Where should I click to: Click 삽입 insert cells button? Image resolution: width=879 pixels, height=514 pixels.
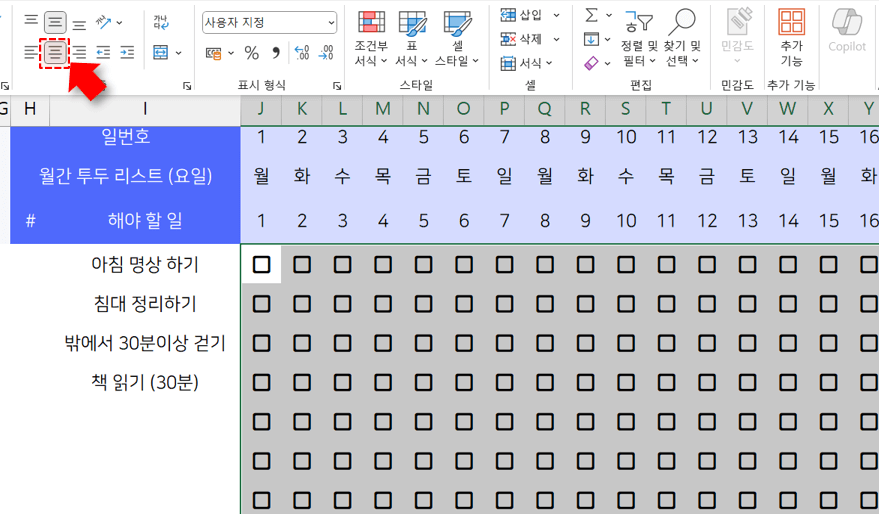(521, 15)
